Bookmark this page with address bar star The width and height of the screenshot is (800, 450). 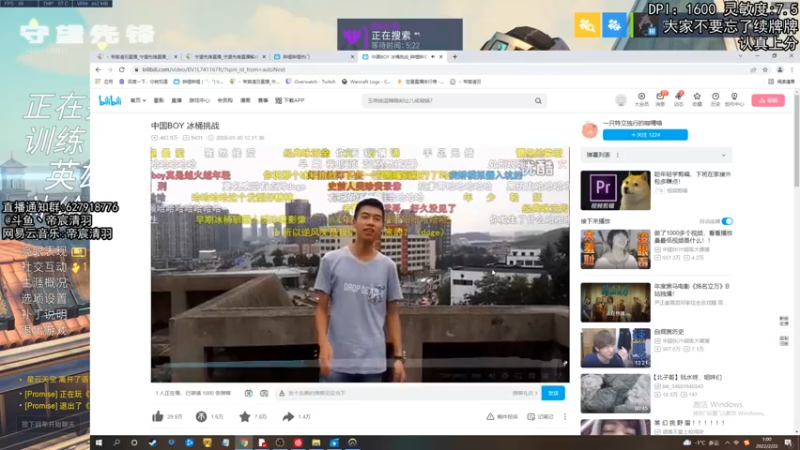point(765,69)
